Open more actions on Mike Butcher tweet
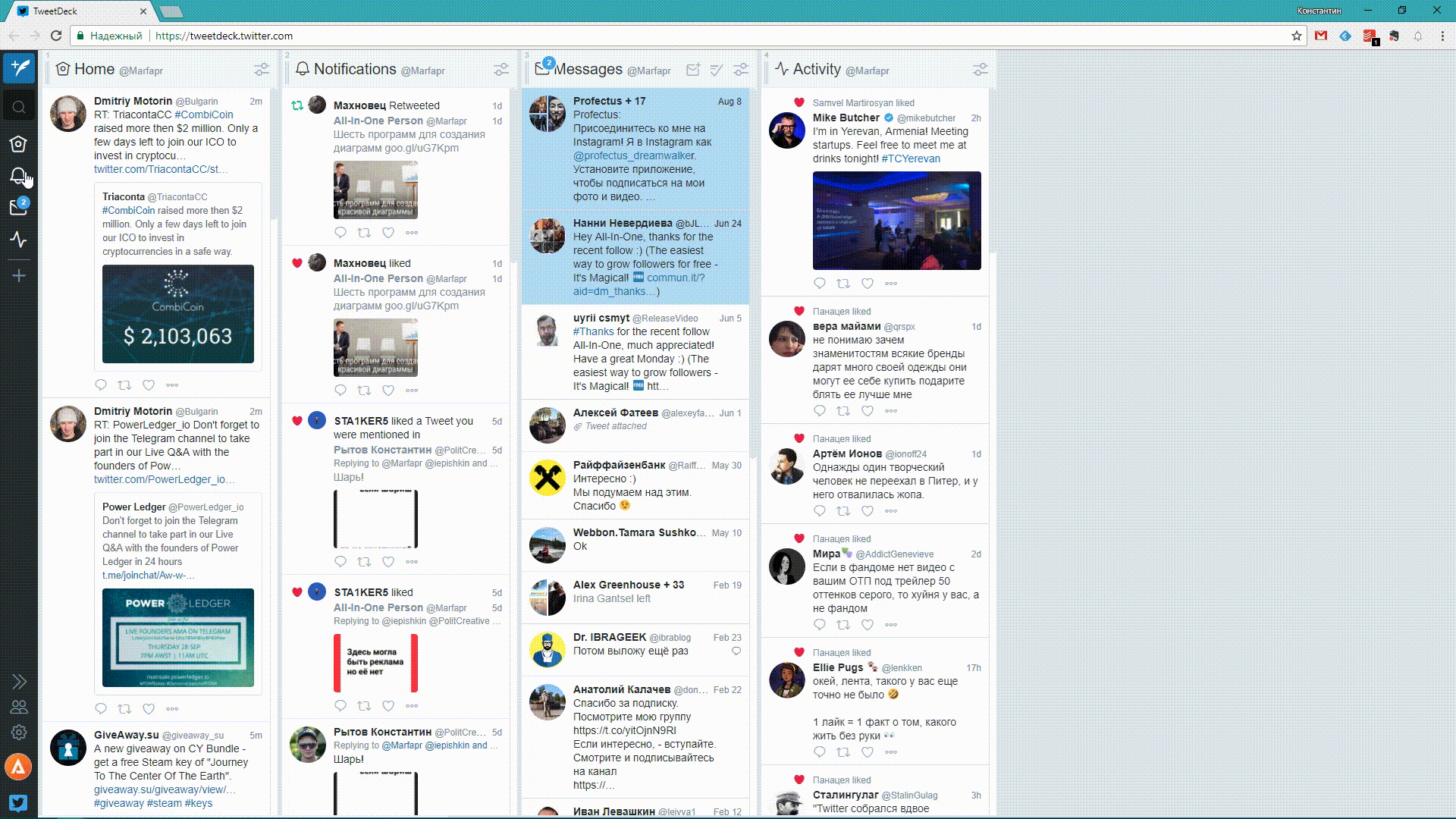1456x819 pixels. tap(891, 284)
